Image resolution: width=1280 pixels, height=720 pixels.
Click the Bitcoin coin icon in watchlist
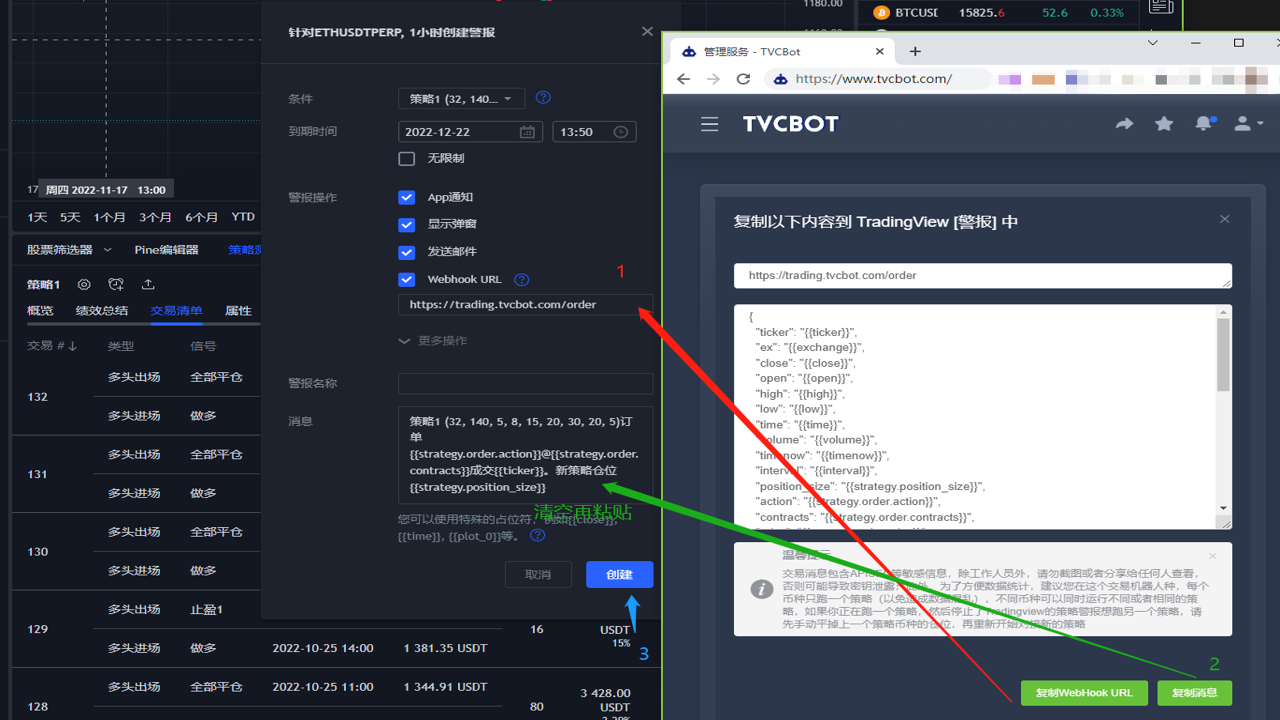(x=881, y=13)
